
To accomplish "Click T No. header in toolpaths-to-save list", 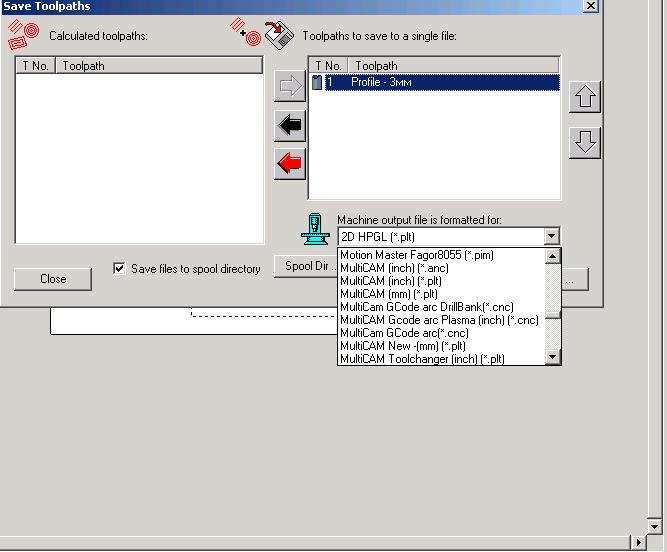I will pyautogui.click(x=328, y=66).
